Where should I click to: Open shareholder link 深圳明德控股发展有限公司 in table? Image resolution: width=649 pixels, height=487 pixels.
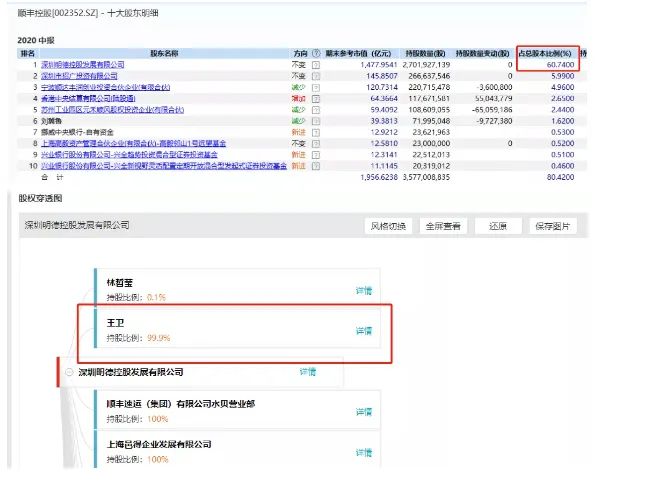click(x=82, y=65)
